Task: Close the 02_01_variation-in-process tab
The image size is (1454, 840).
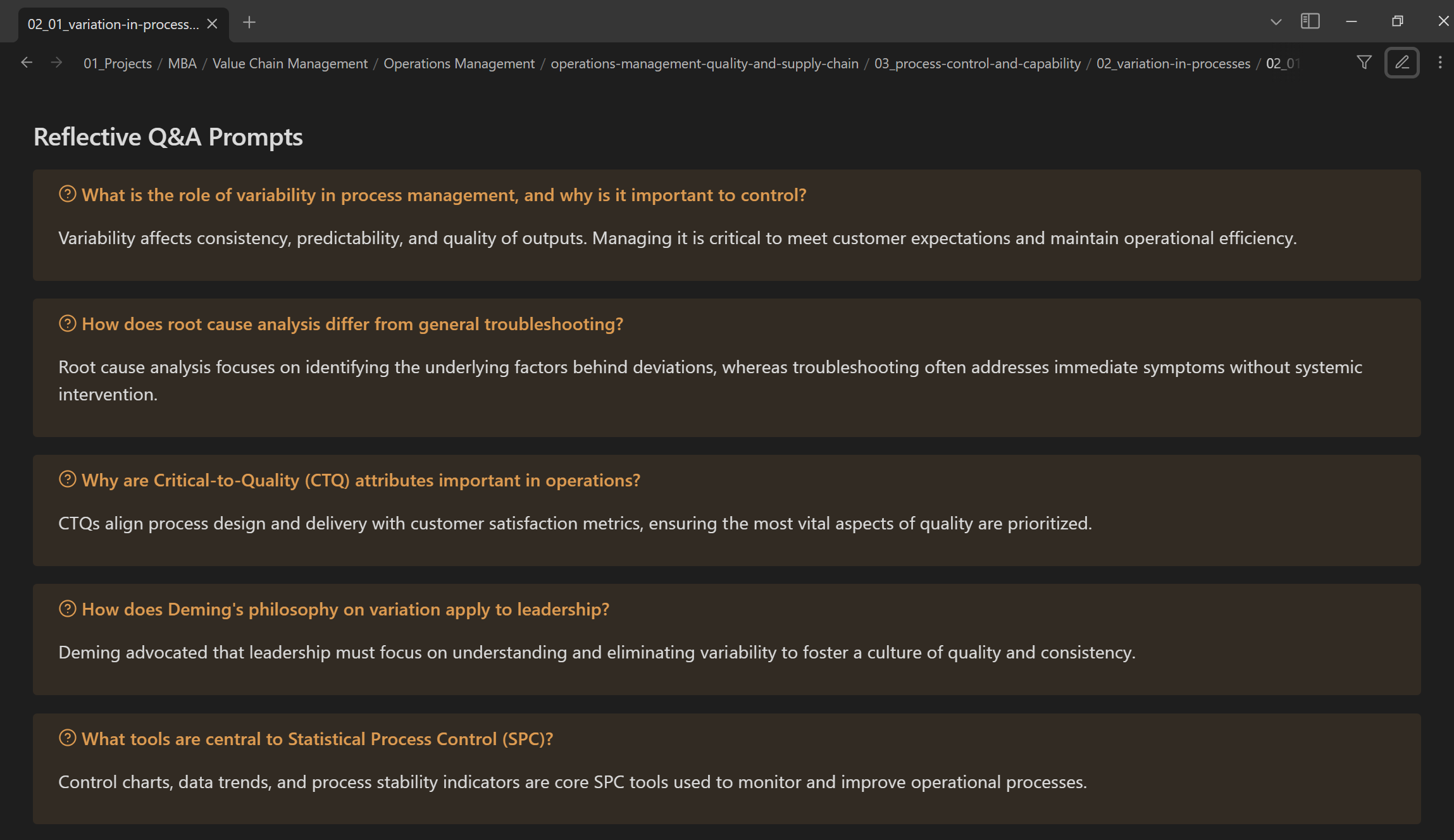Action: point(213,23)
